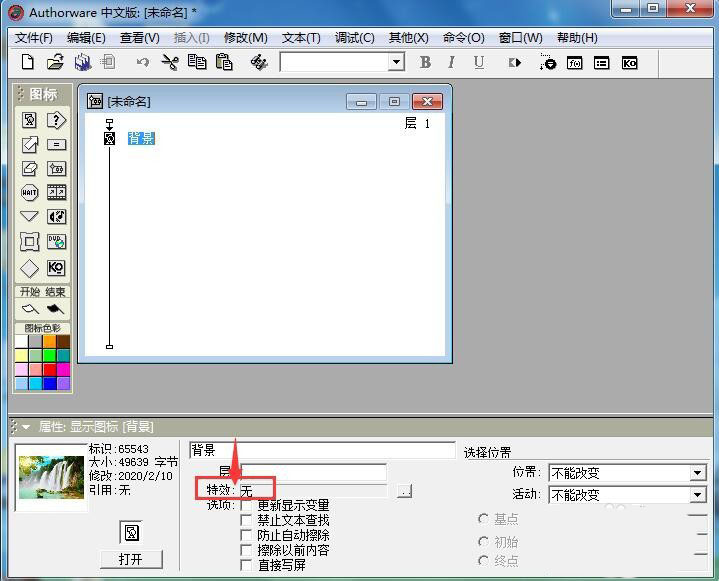Enable 禁止文本查找 checkbox
This screenshot has height=581, width=719.
pyautogui.click(x=246, y=520)
